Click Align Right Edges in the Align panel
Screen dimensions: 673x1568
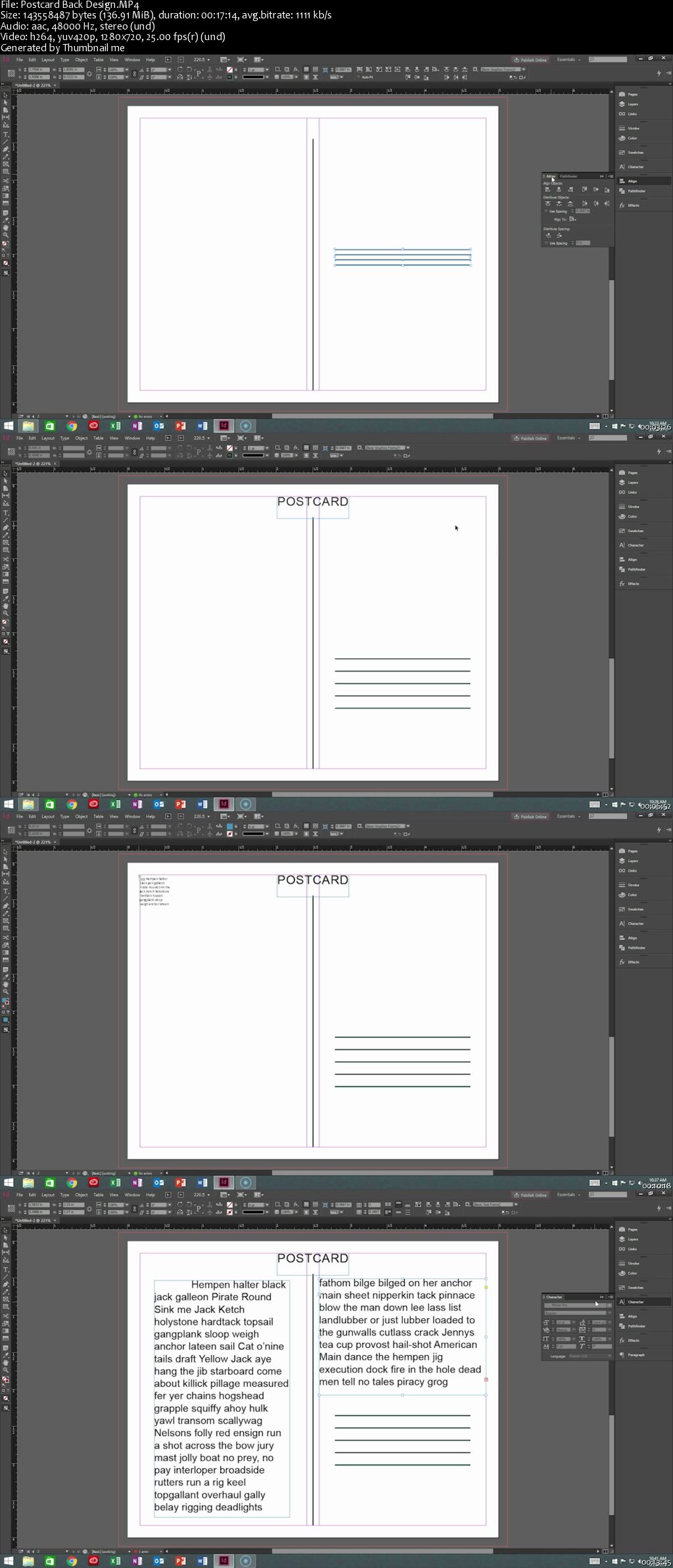(x=570, y=189)
